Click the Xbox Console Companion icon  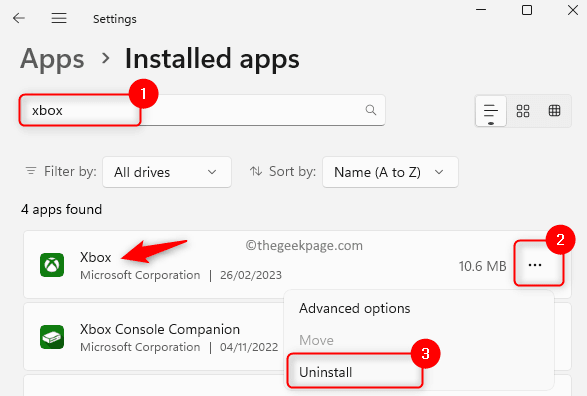pyautogui.click(x=52, y=337)
